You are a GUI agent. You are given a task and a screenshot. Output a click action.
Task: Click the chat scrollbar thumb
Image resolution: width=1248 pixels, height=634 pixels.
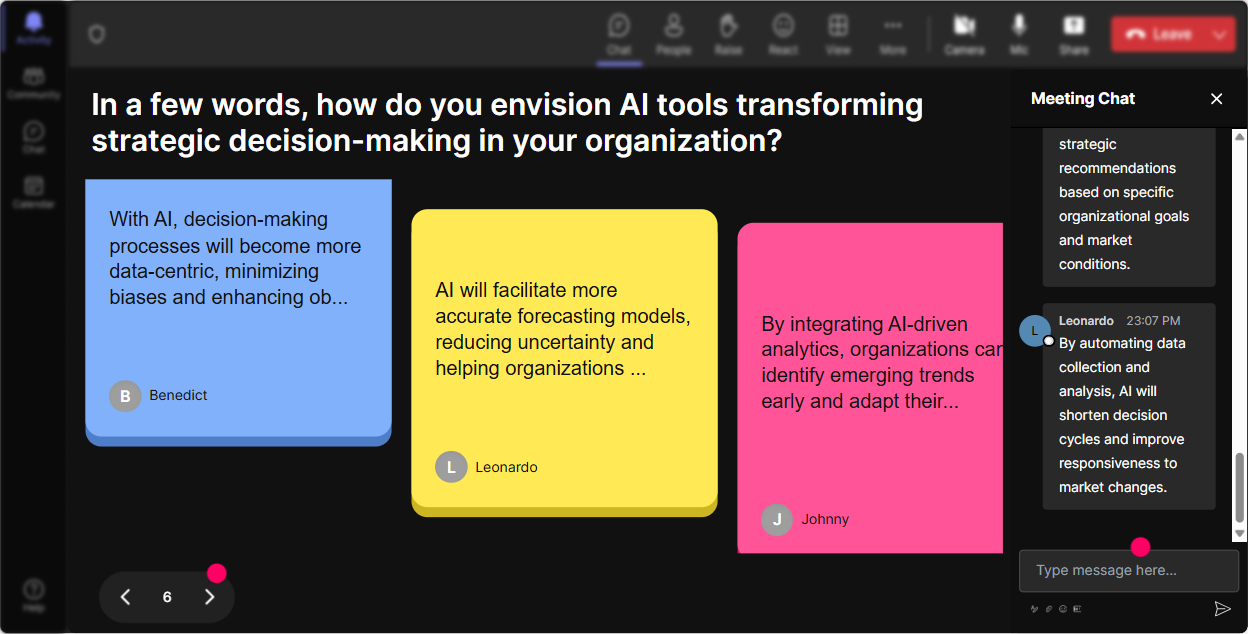click(x=1240, y=487)
